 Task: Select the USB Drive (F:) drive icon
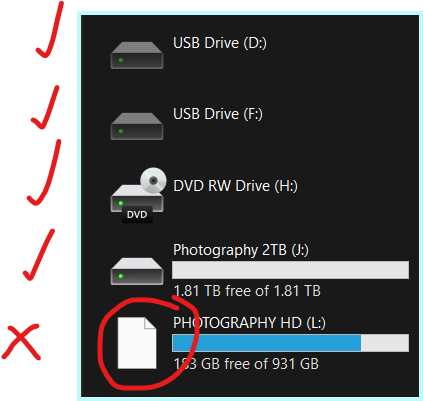(137, 126)
